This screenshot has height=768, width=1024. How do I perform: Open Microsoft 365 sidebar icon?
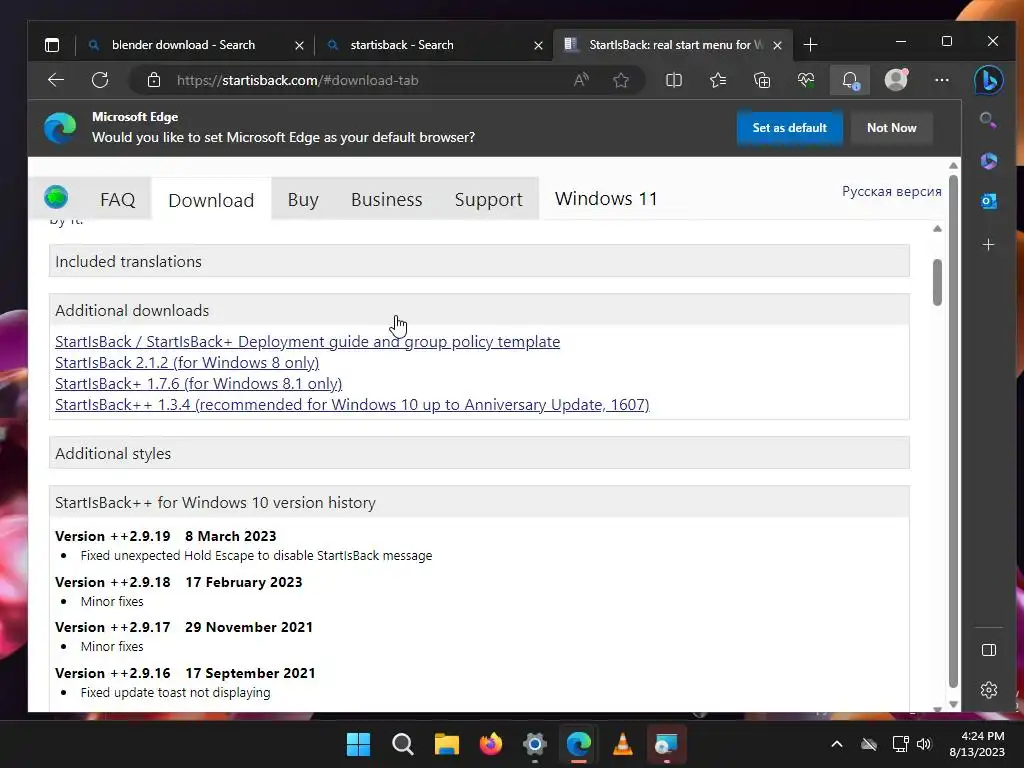click(x=989, y=161)
